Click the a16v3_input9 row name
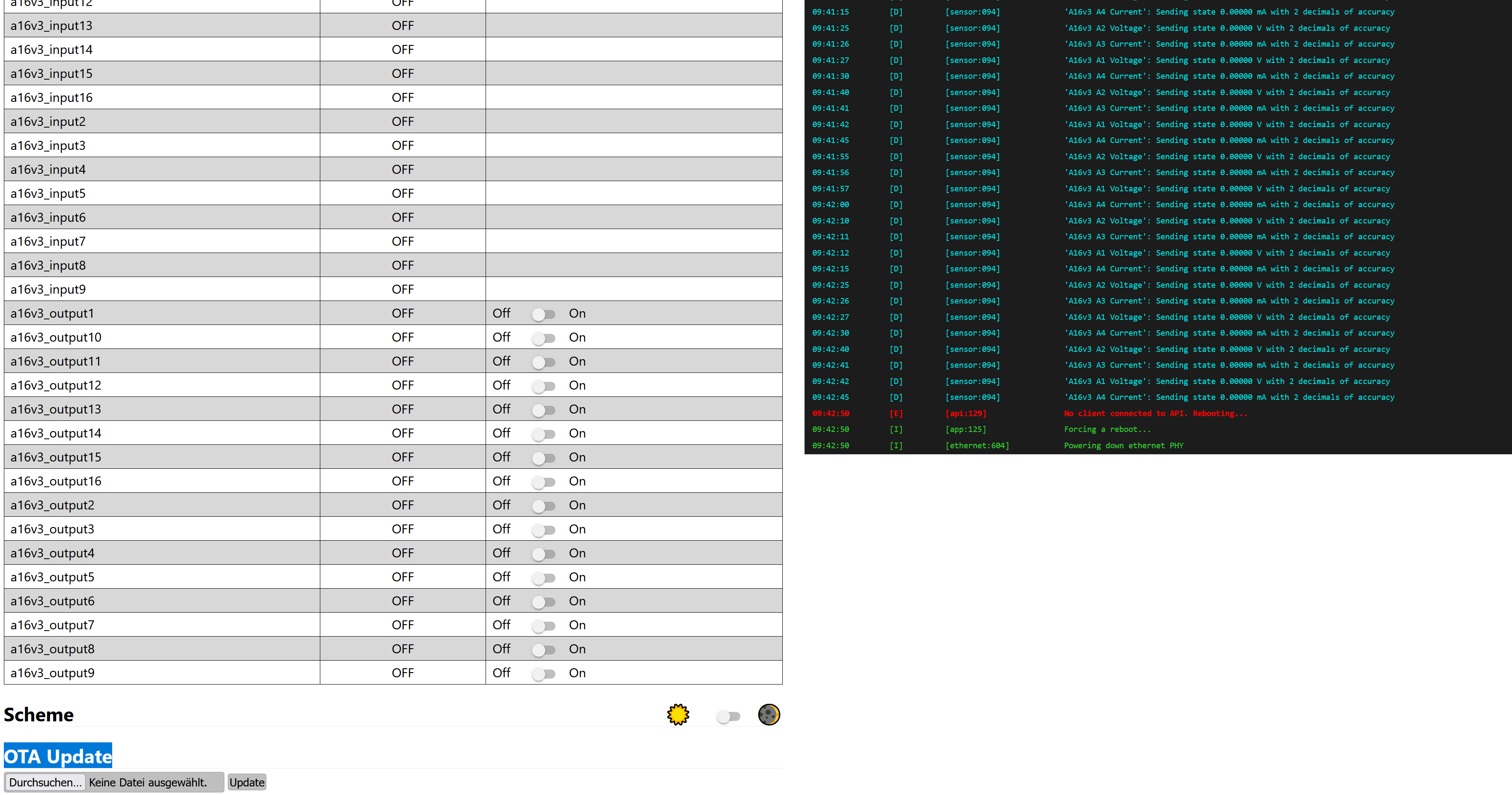The width and height of the screenshot is (1512, 795). pyautogui.click(x=48, y=289)
